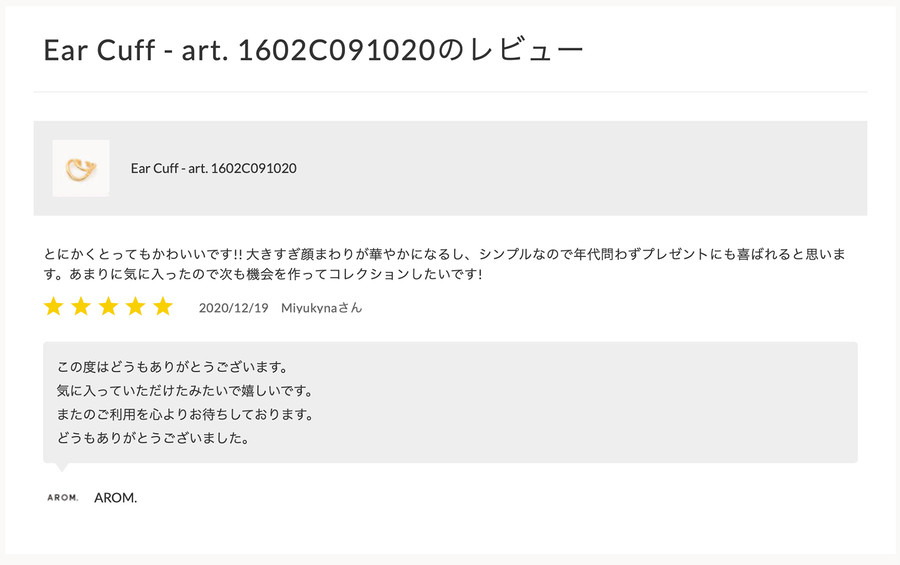Click the small AROM. shop logo
Screen dimensions: 900x565
pos(63,498)
